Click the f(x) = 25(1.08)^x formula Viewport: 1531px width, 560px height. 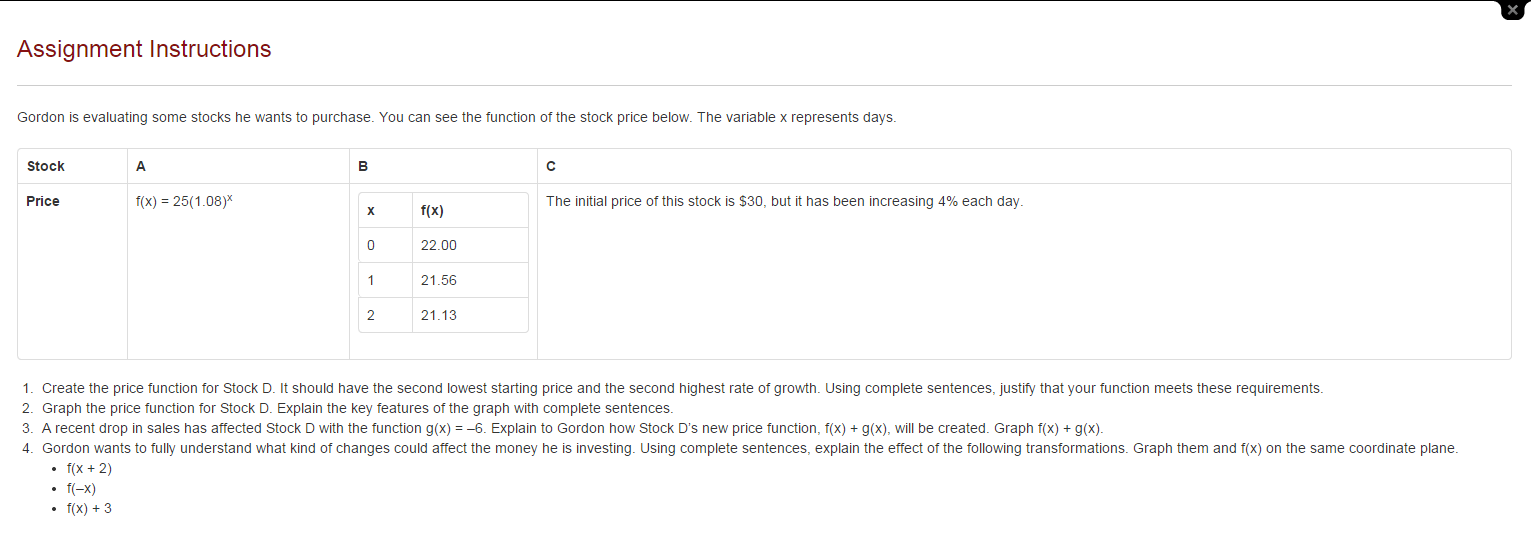click(x=185, y=201)
